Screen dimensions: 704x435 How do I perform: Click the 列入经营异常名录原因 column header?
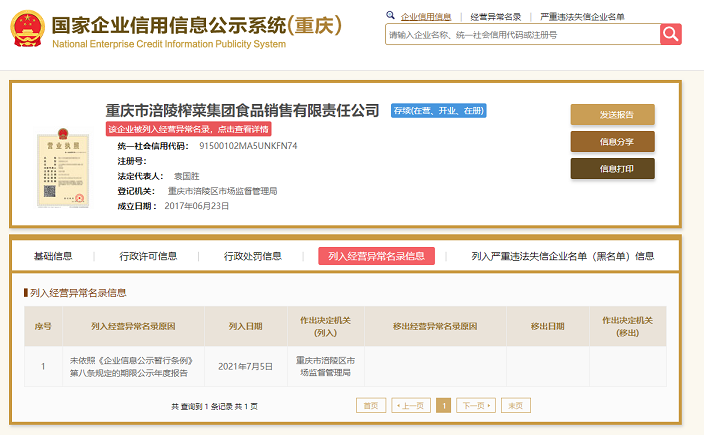(x=133, y=326)
